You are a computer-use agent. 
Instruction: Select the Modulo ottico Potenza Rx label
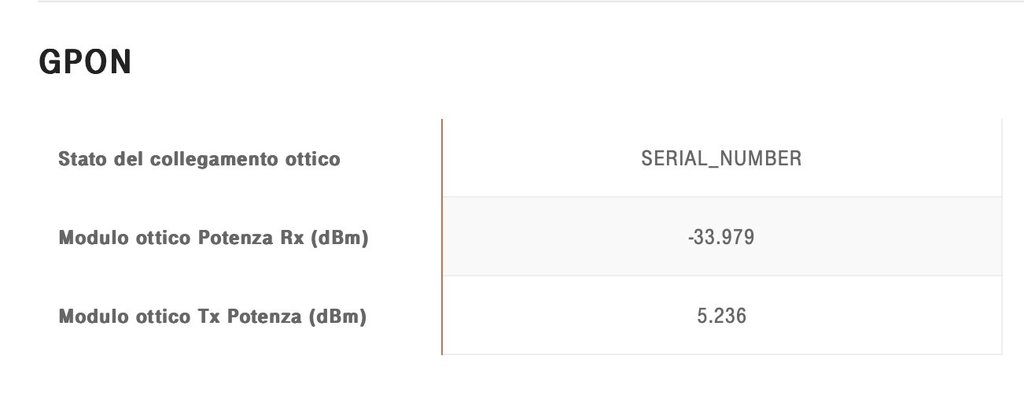(x=214, y=237)
